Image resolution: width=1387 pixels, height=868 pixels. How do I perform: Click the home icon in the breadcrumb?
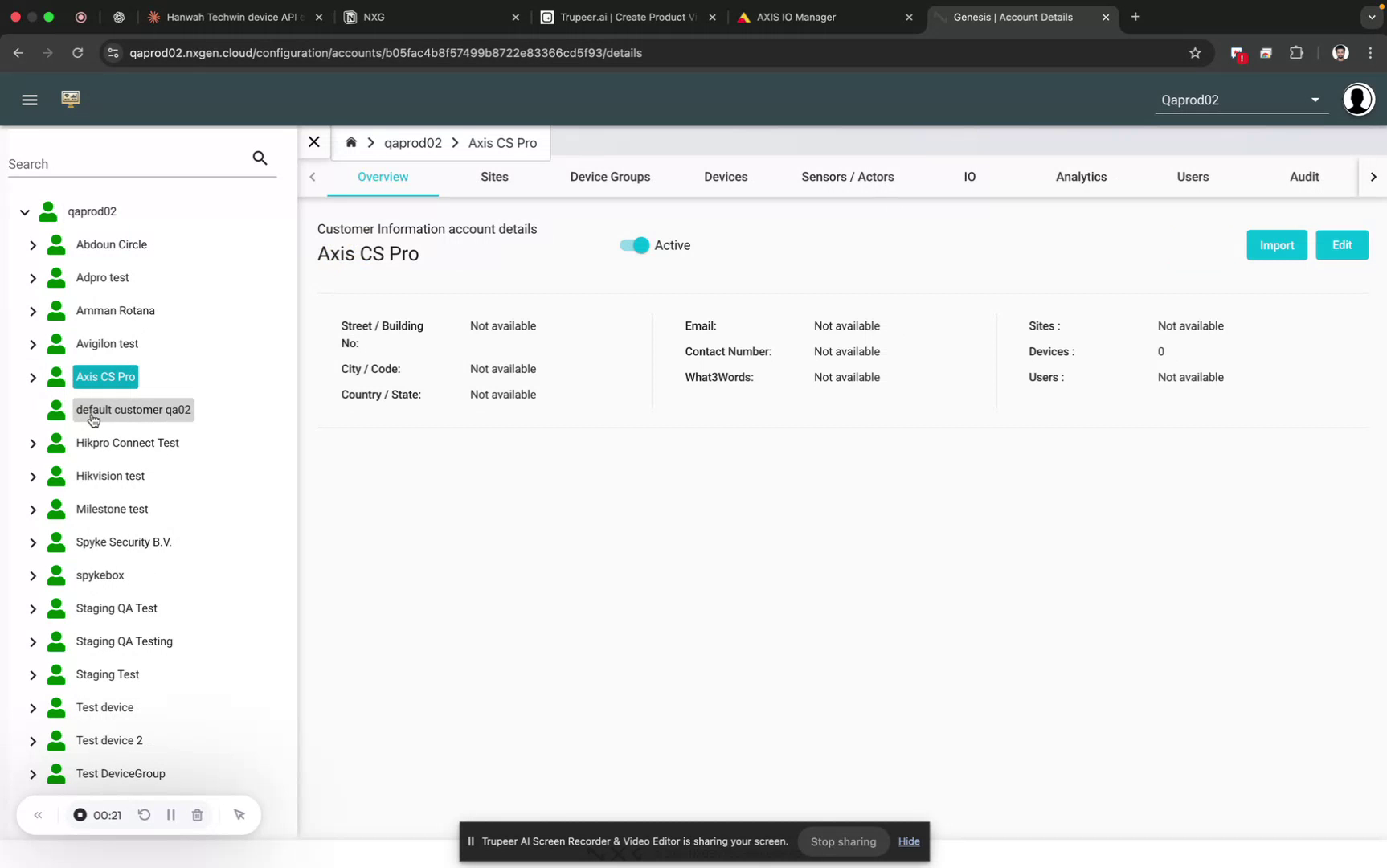click(351, 142)
